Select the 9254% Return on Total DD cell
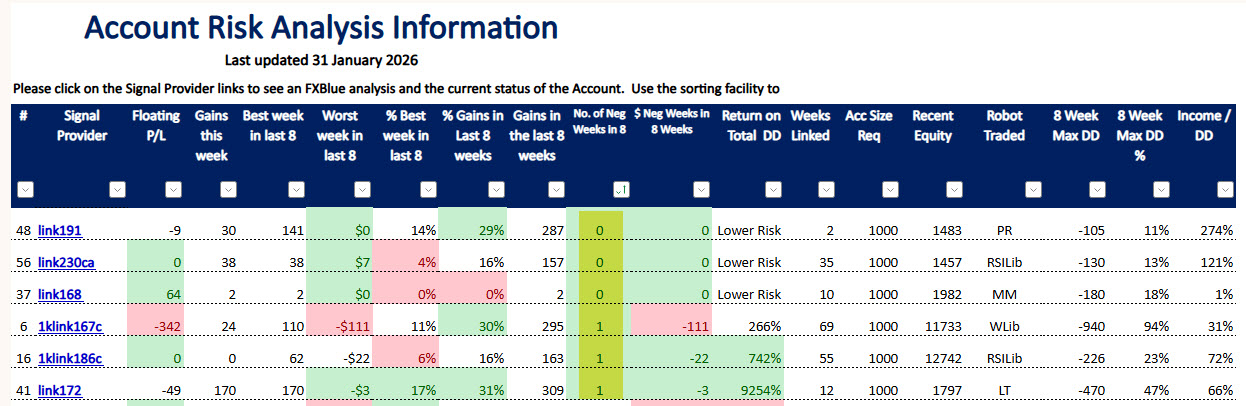This screenshot has width=1246, height=406. point(751,391)
